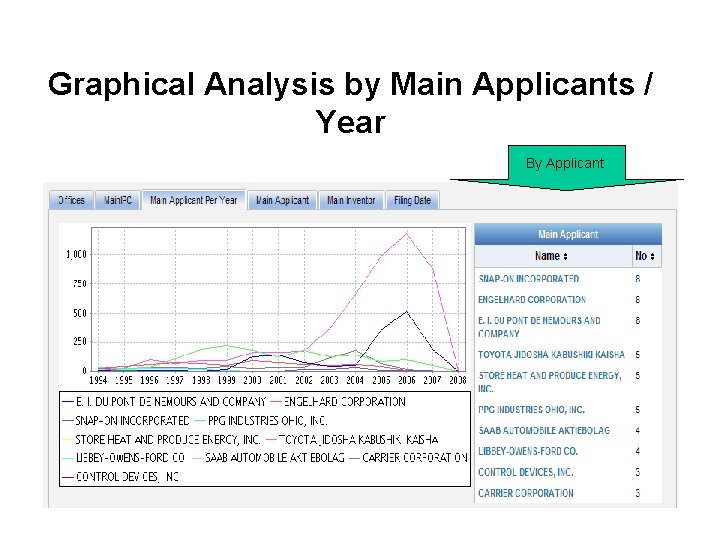Click CONTROL DEVICES, INC. table link

[x=526, y=472]
